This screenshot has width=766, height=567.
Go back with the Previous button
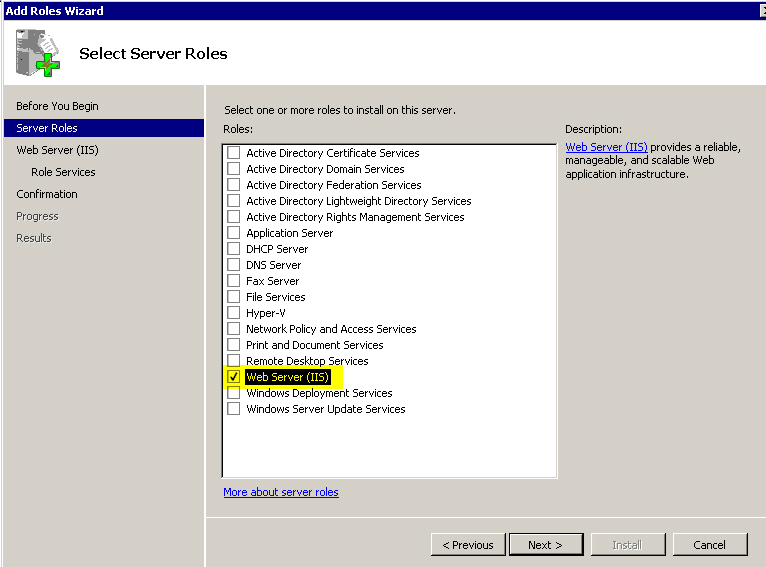(x=468, y=545)
